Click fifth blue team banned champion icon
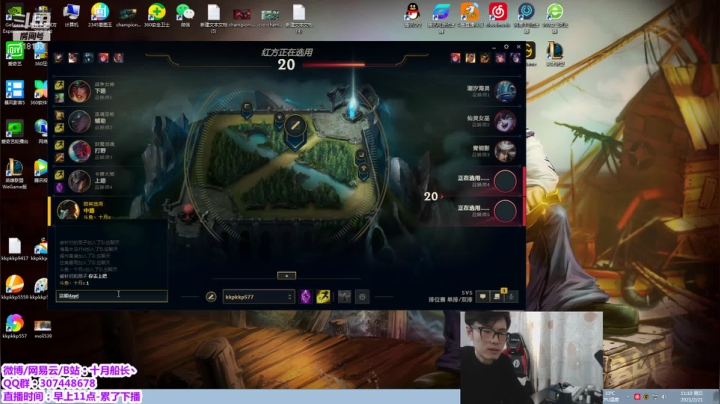 click(118, 57)
